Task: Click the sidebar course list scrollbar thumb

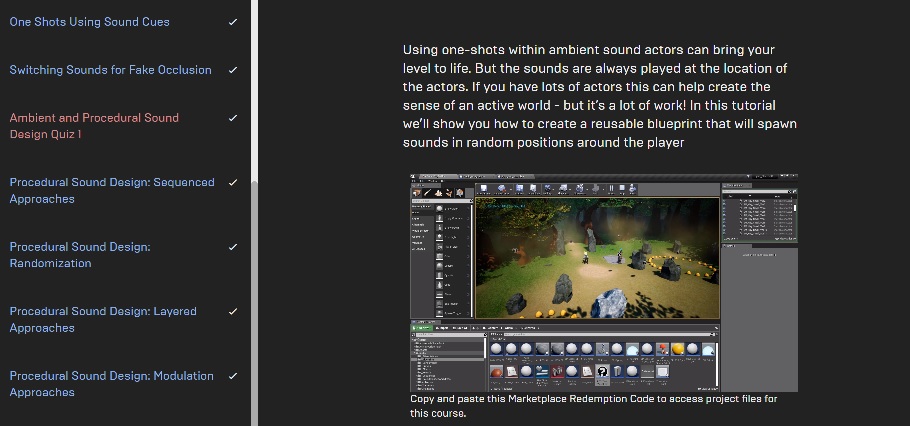Action: (254, 303)
